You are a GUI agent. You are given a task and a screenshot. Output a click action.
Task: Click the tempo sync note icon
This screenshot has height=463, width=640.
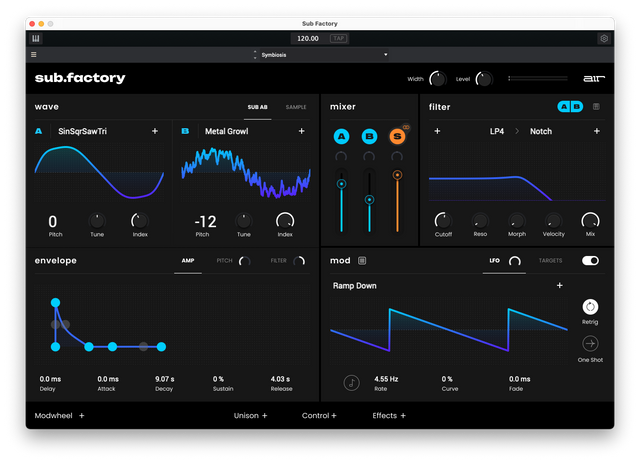pyautogui.click(x=351, y=382)
